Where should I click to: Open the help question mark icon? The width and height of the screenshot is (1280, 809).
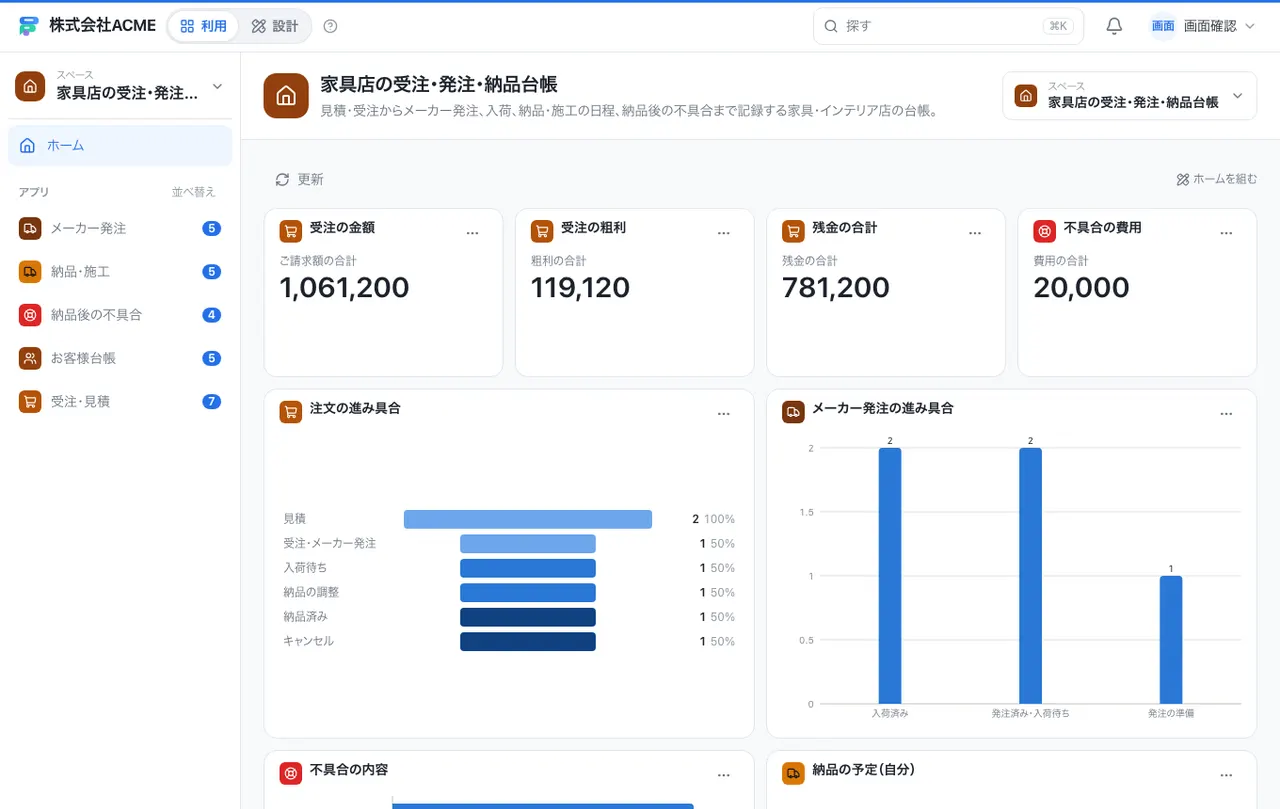click(331, 26)
